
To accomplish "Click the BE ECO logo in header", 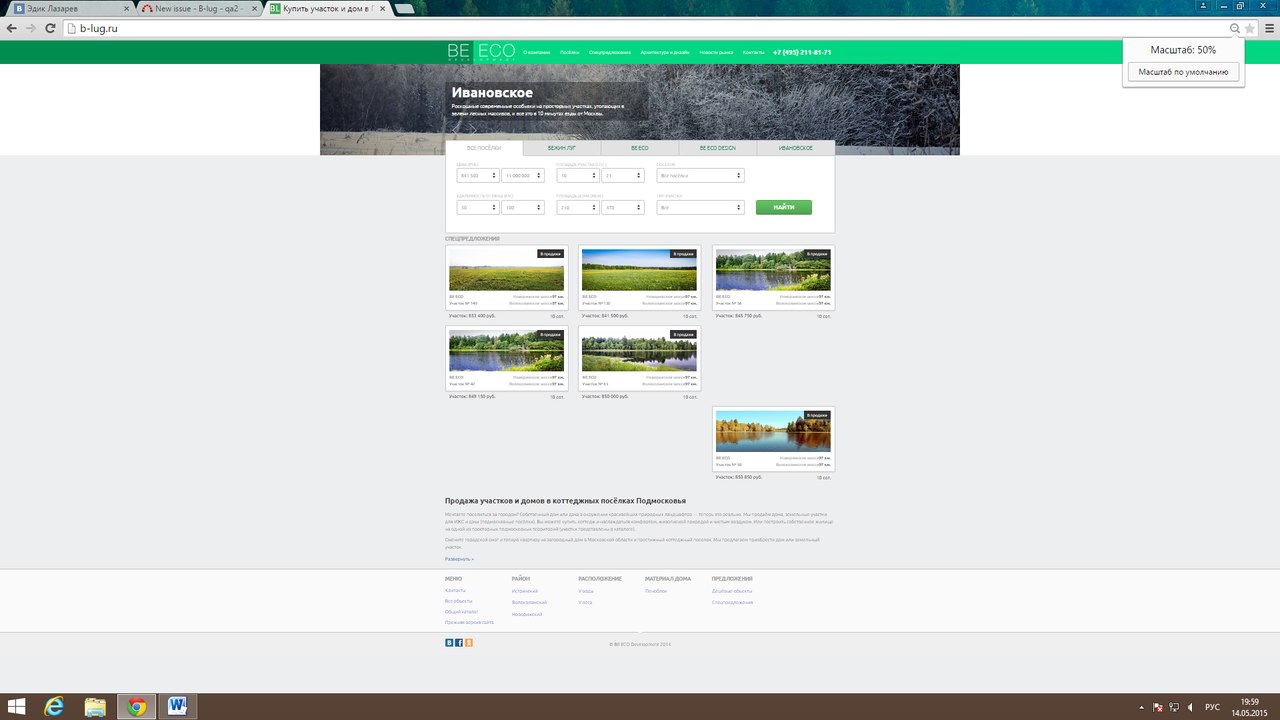I will click(481, 52).
